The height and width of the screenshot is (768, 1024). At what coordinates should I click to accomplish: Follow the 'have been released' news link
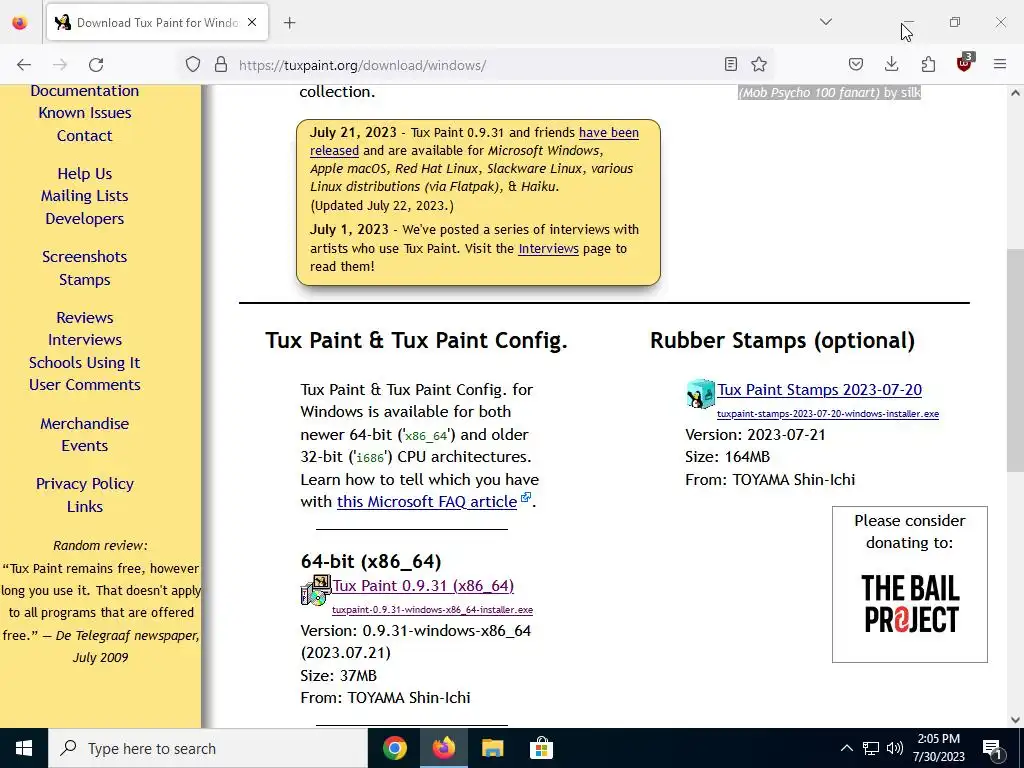click(x=609, y=133)
